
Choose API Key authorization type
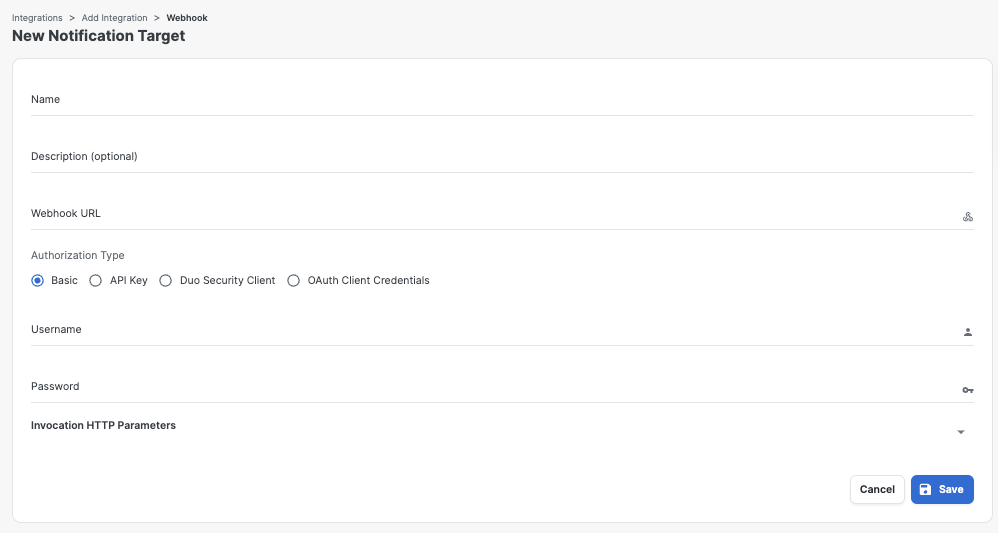pos(96,281)
